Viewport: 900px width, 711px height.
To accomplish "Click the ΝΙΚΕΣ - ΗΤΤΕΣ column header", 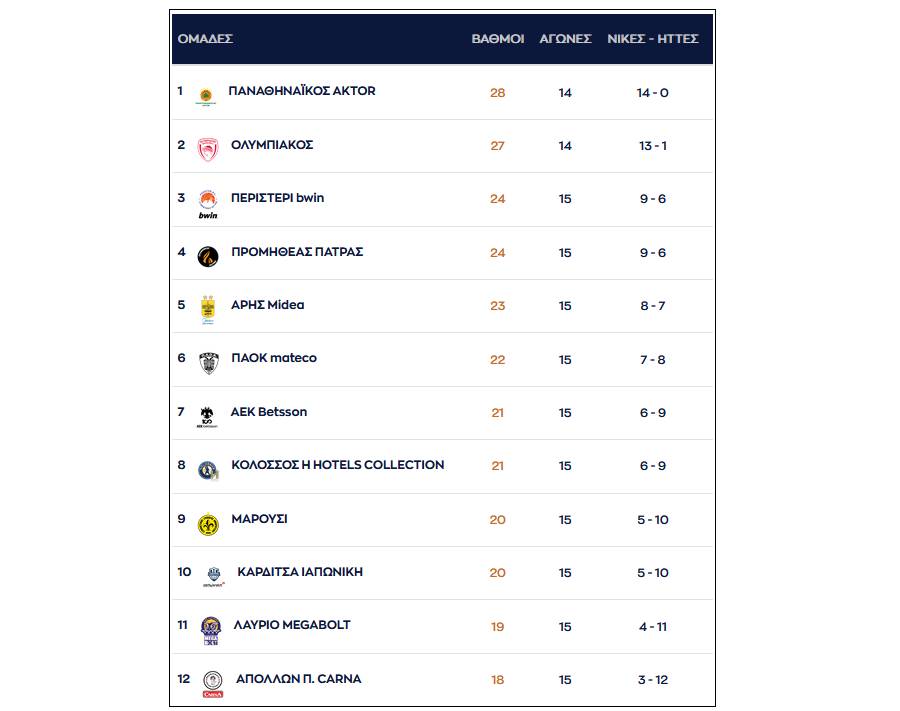I will point(653,39).
